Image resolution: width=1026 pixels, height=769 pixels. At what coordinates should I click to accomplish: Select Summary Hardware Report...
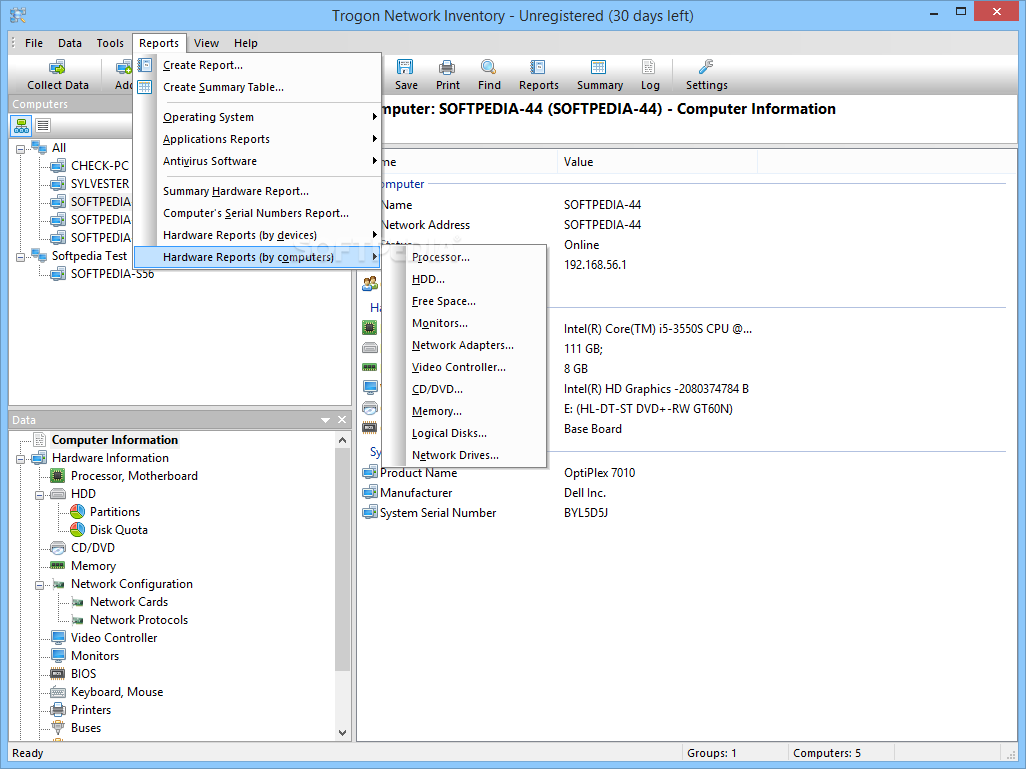pyautogui.click(x=257, y=191)
